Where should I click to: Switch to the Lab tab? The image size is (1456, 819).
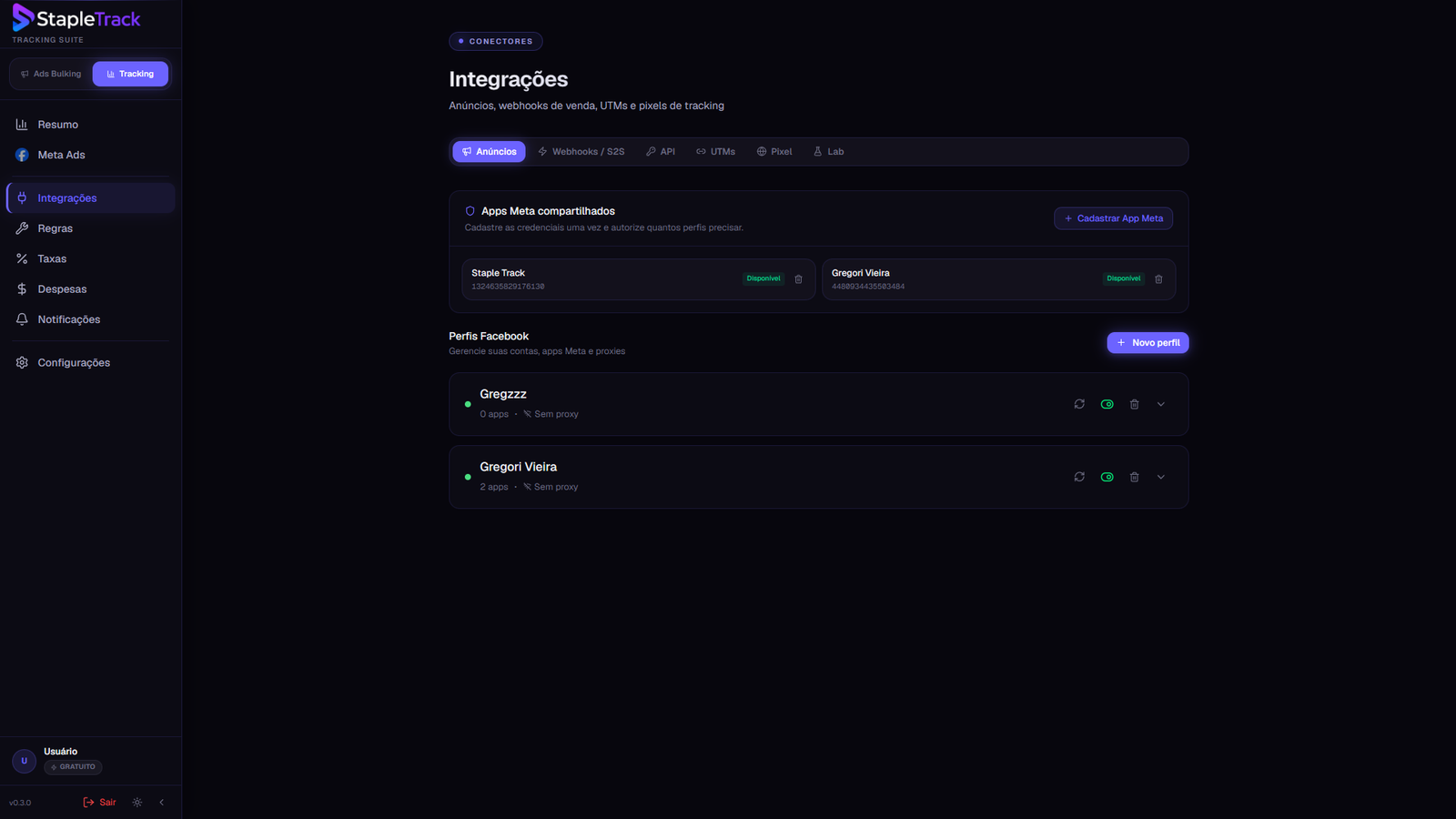coord(829,152)
